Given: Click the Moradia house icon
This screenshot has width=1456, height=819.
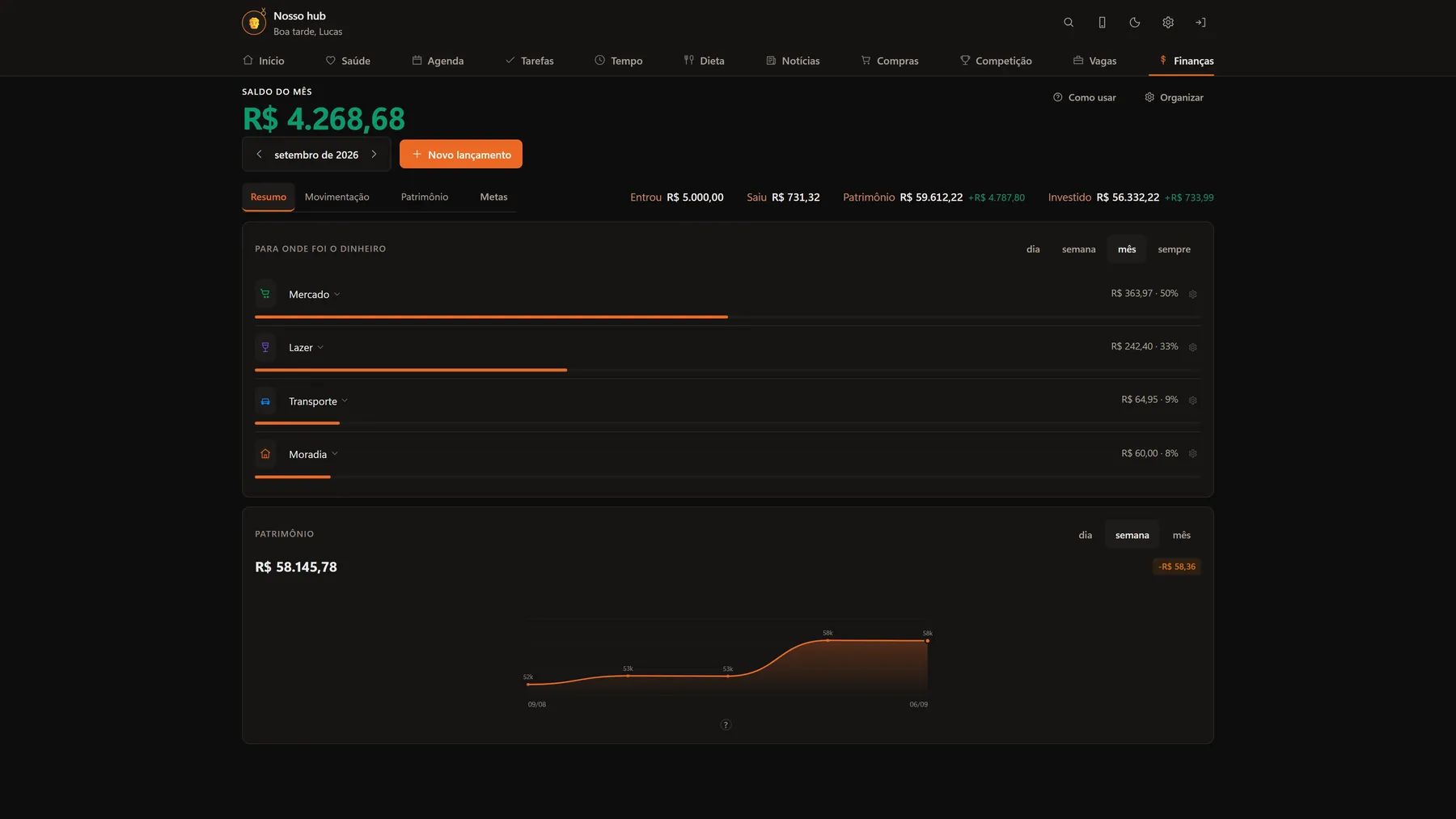Looking at the screenshot, I should (265, 454).
